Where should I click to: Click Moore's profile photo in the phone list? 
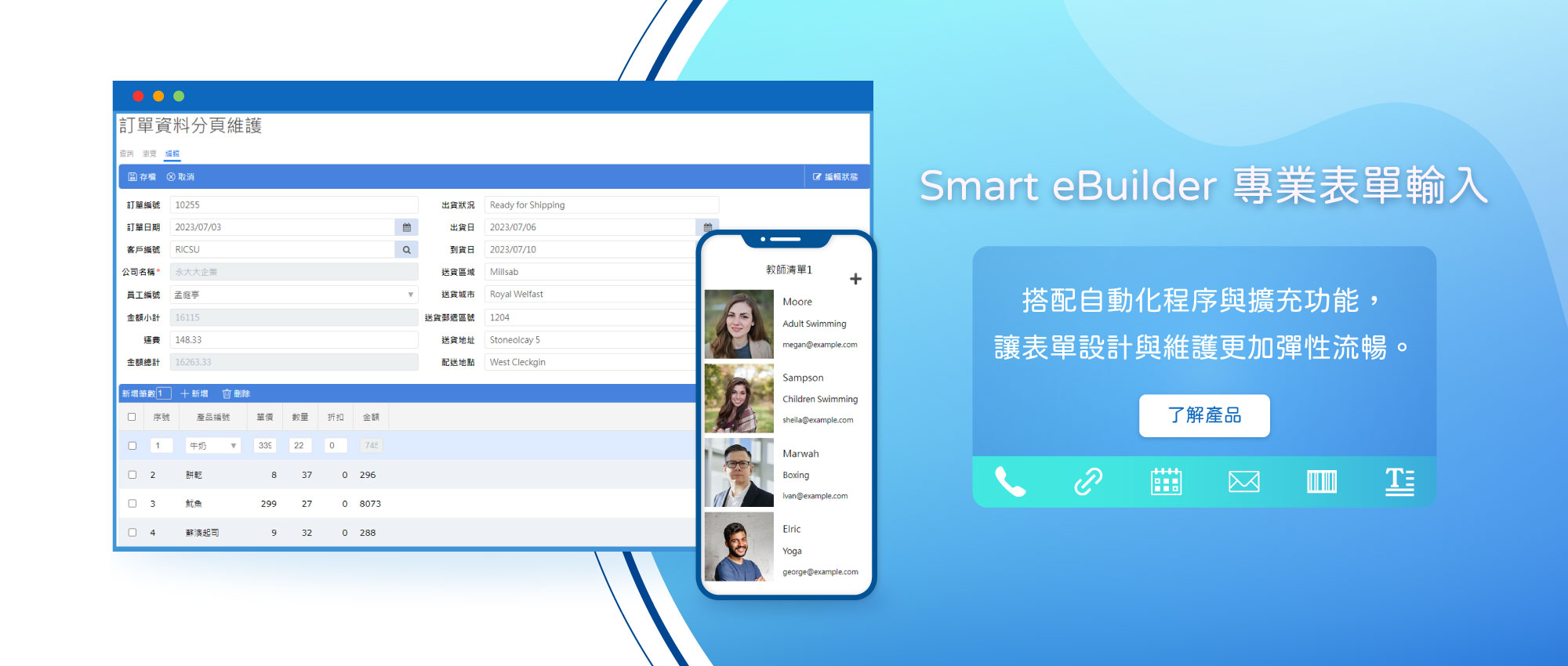[x=739, y=324]
